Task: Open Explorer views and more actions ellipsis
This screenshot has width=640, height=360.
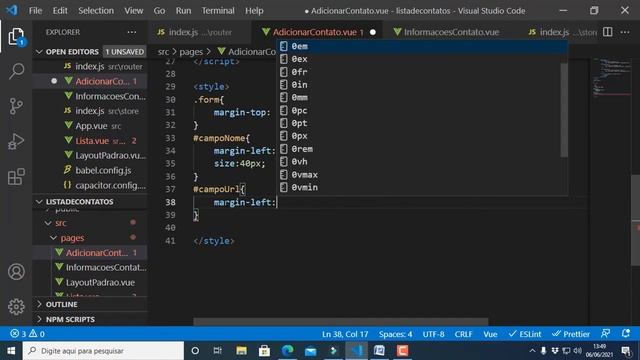Action: click(131, 32)
